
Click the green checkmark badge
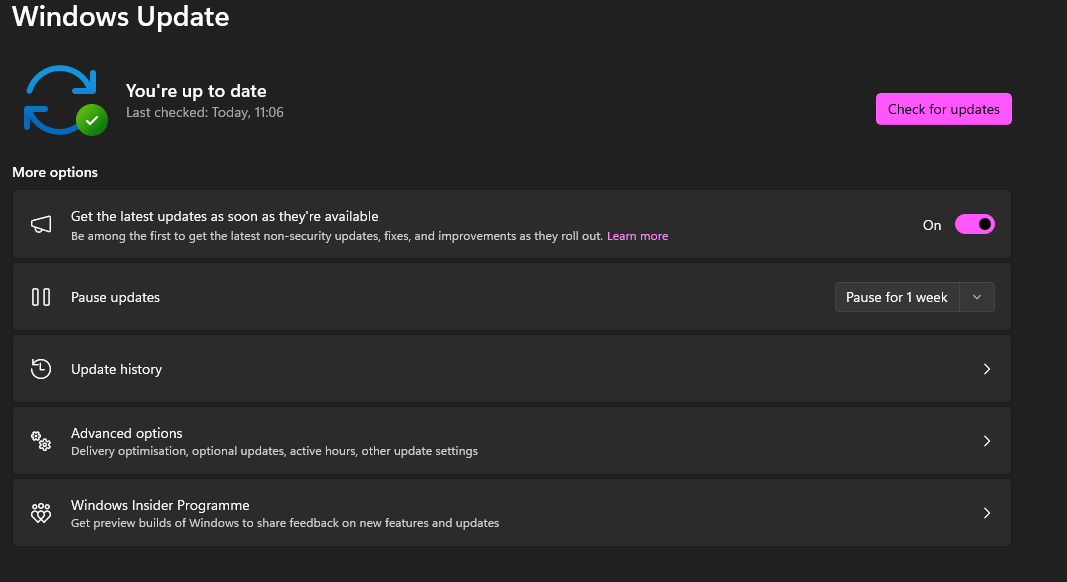click(x=92, y=120)
